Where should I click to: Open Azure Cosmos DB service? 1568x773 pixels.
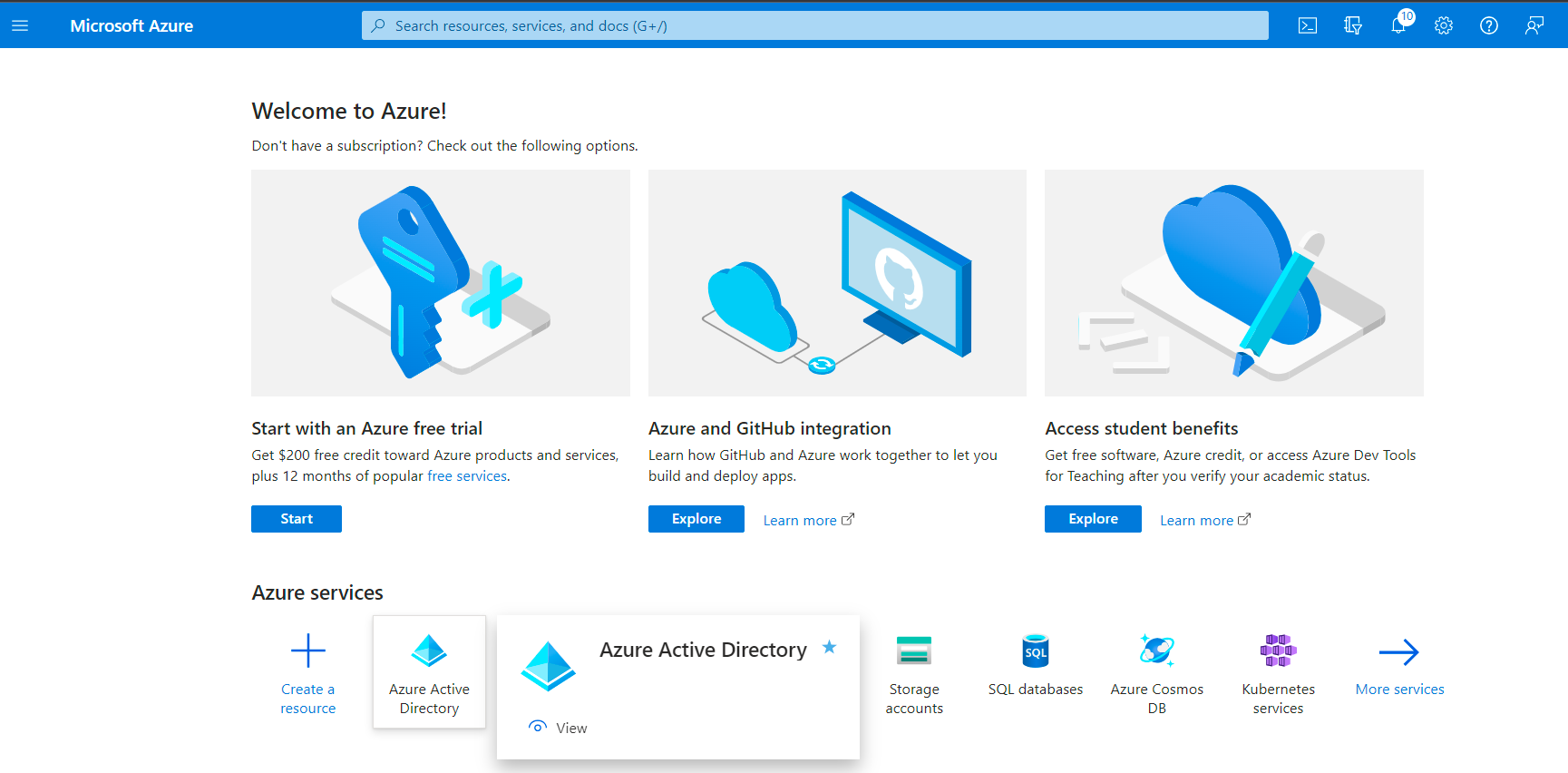1157,674
